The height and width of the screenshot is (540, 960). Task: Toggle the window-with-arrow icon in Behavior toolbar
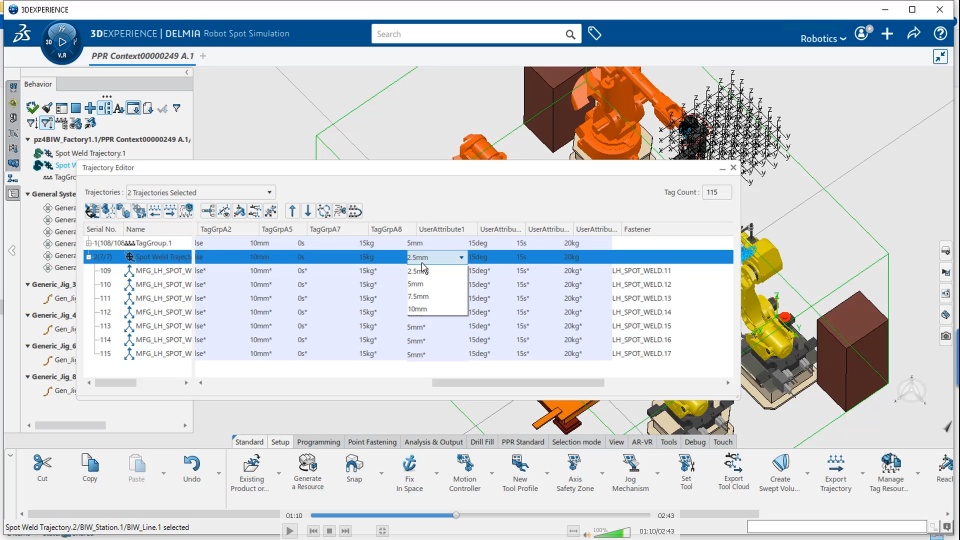click(133, 108)
